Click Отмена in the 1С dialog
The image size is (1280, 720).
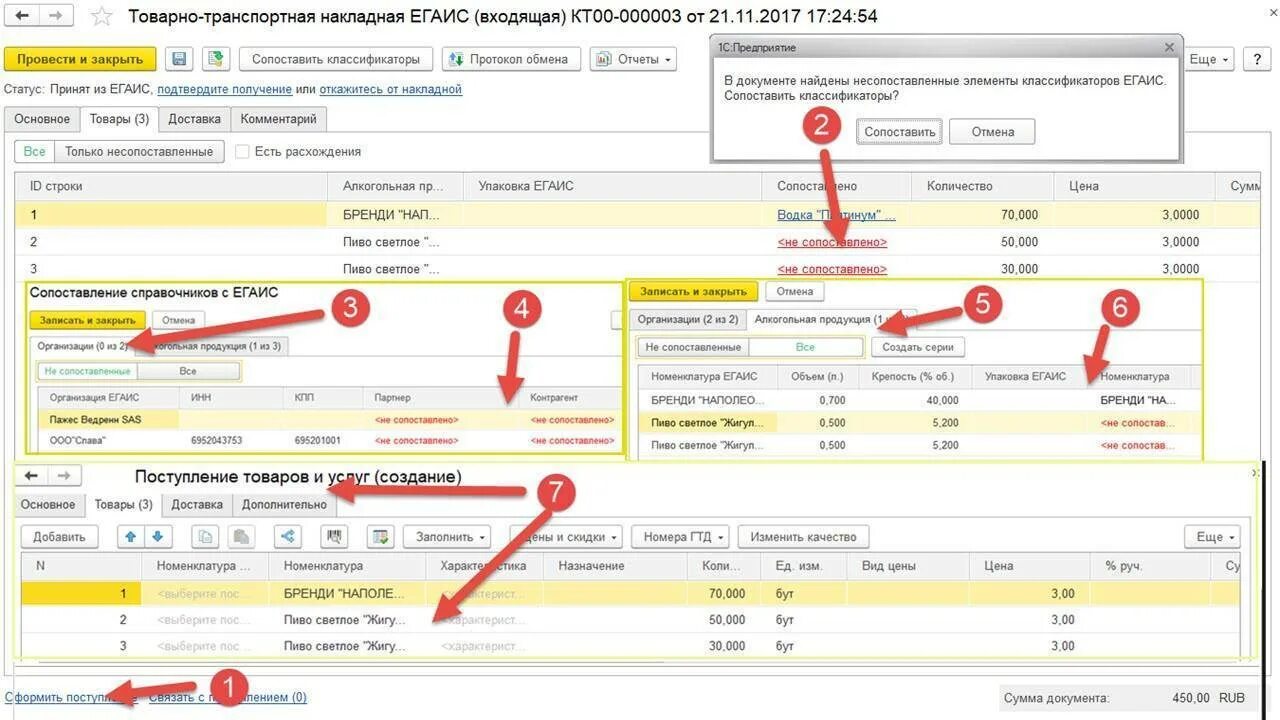(x=992, y=132)
